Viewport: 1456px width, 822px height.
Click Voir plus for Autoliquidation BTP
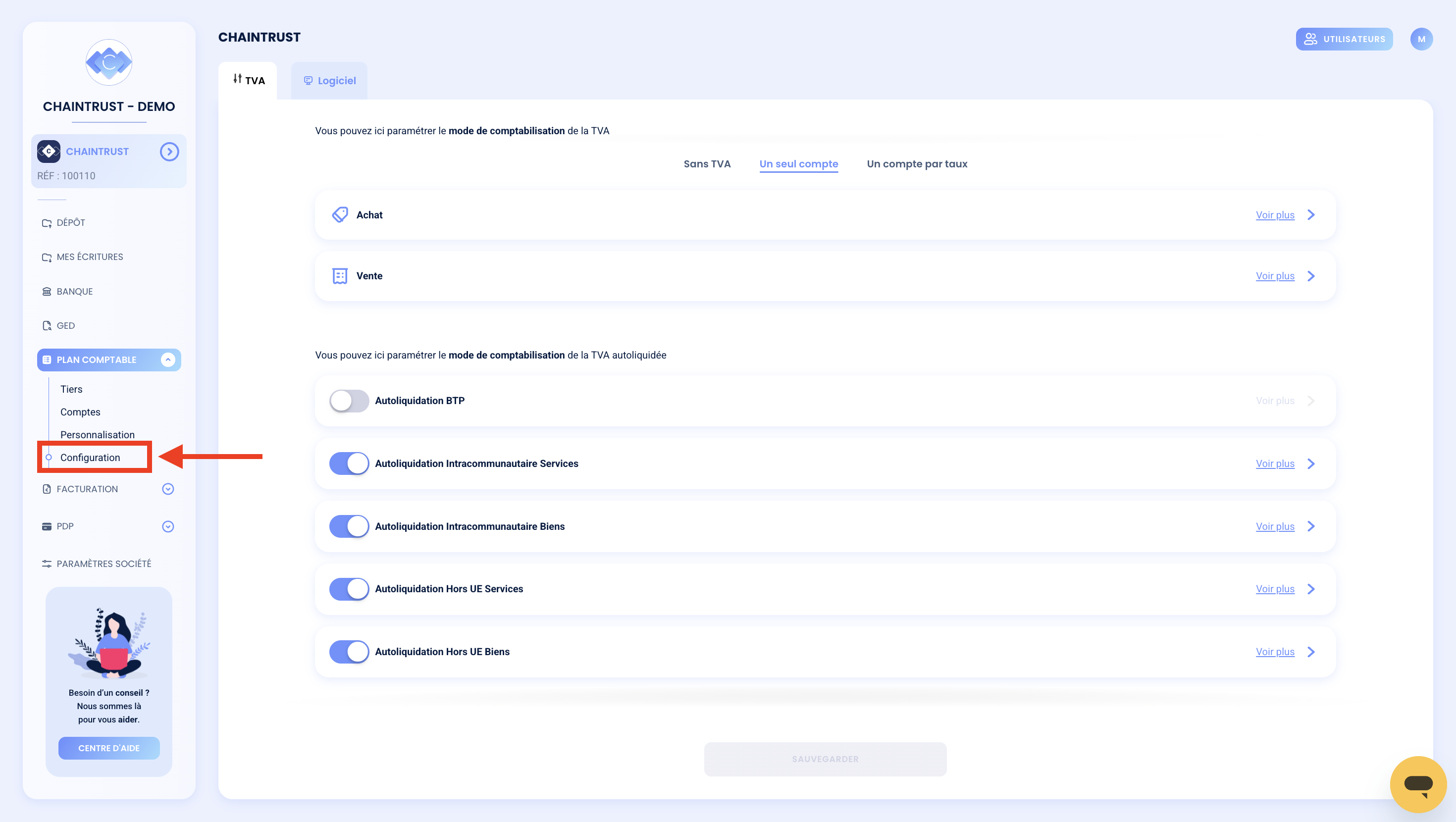(x=1275, y=401)
